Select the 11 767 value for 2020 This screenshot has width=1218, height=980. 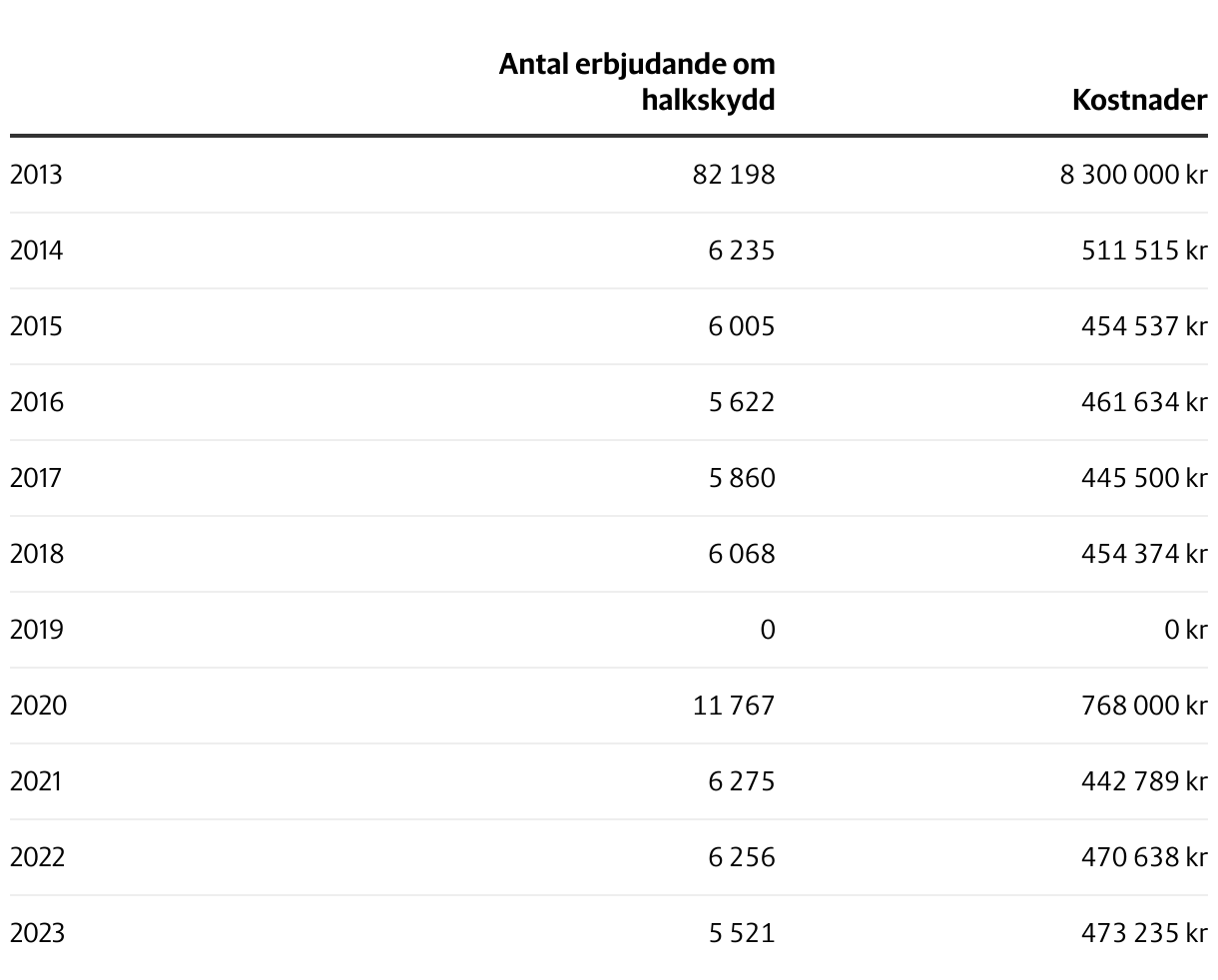click(x=733, y=706)
